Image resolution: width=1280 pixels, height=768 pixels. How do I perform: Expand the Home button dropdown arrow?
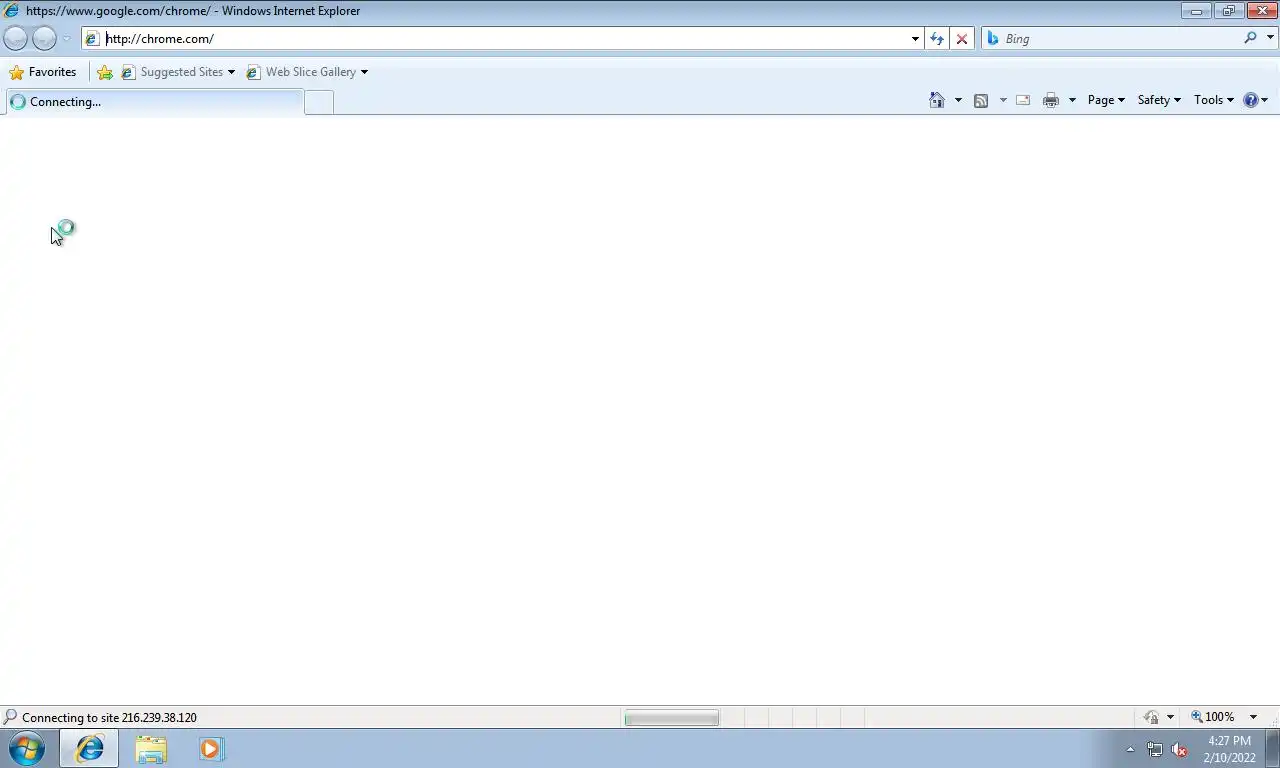point(958,100)
